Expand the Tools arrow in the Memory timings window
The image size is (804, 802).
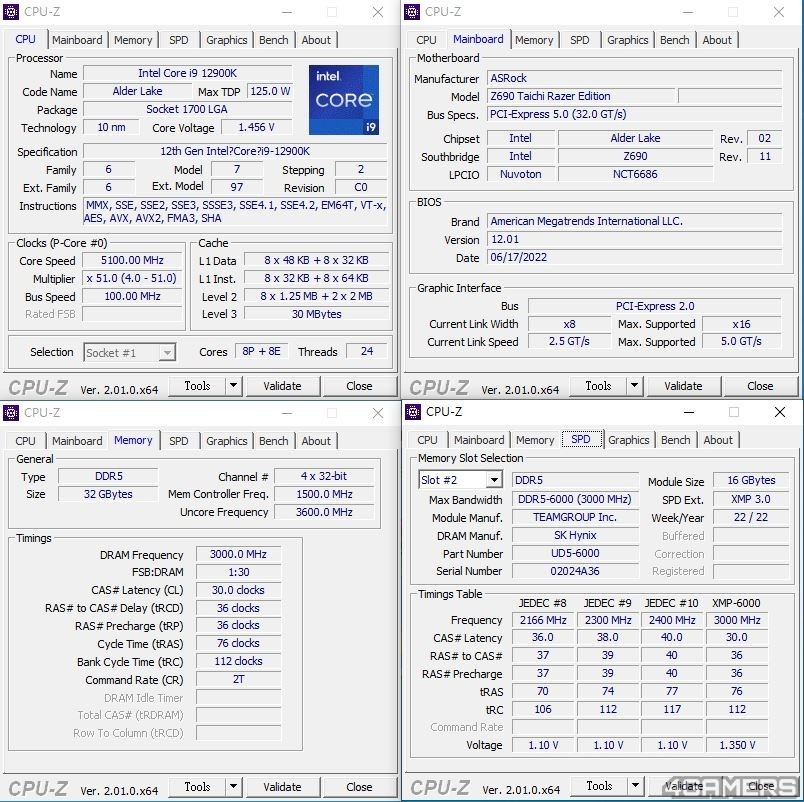click(x=233, y=787)
